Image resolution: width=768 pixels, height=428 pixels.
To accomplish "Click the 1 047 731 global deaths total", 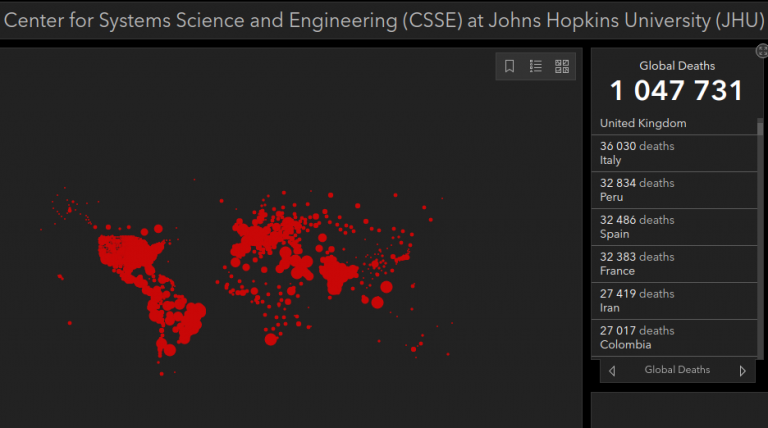I will point(677,91).
